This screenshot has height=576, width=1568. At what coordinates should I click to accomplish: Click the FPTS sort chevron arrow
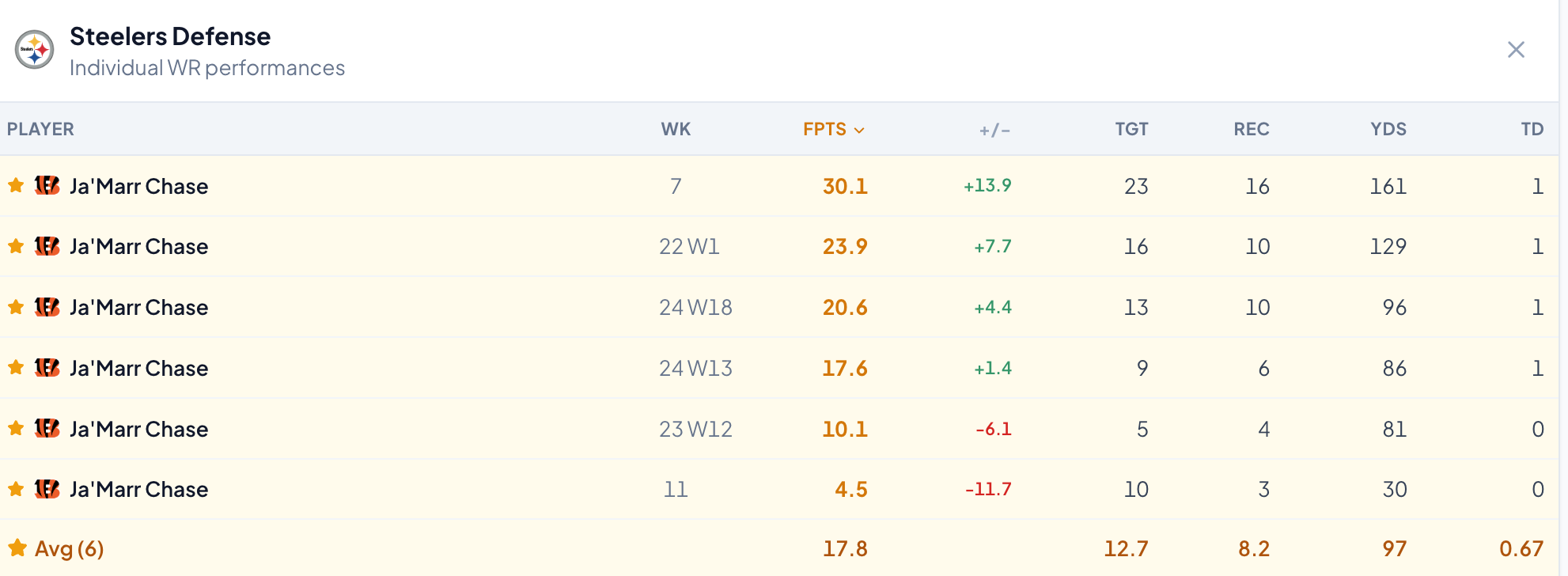(859, 130)
